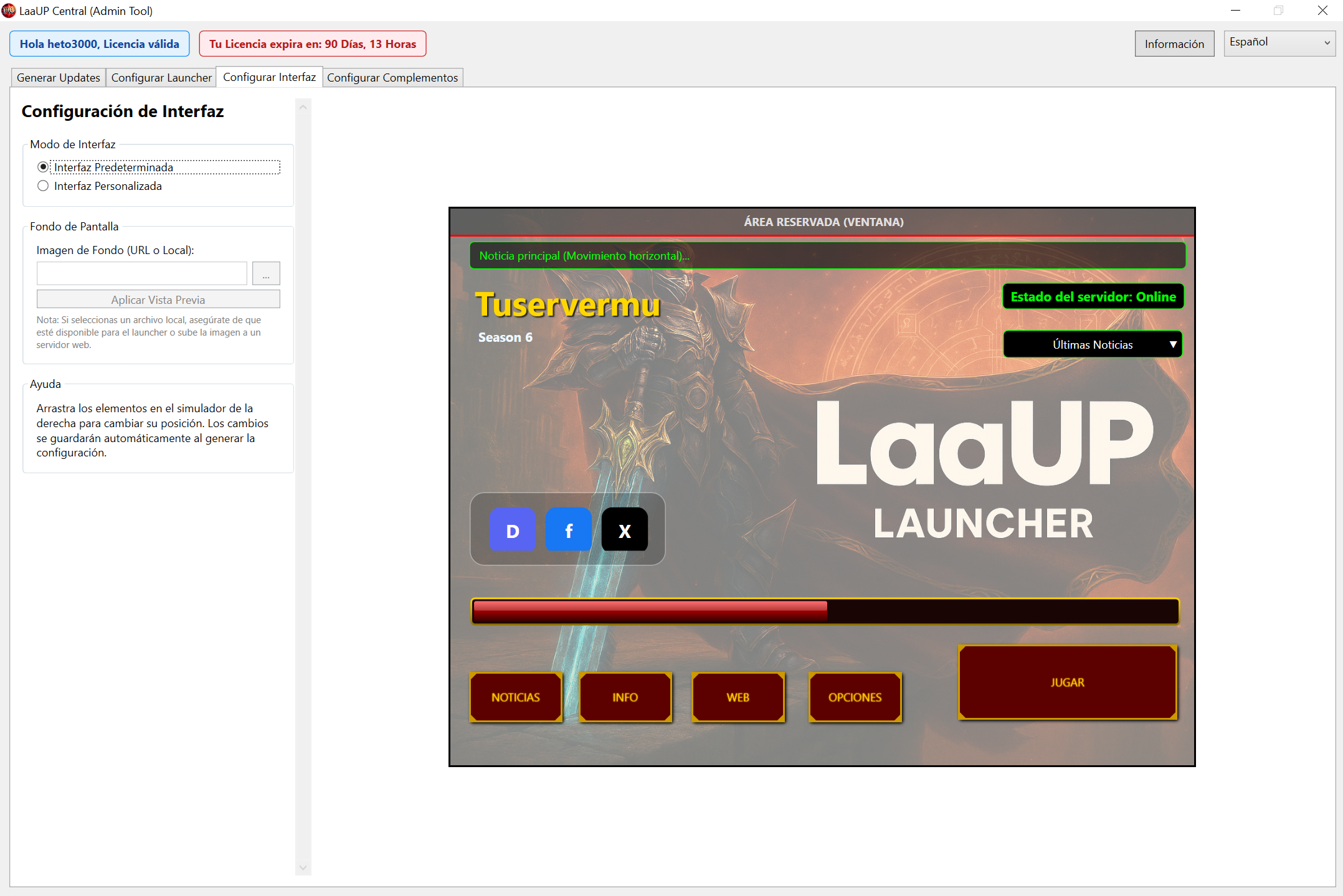Click the red progress bar in simulator
This screenshot has height=896, width=1343.
825,611
